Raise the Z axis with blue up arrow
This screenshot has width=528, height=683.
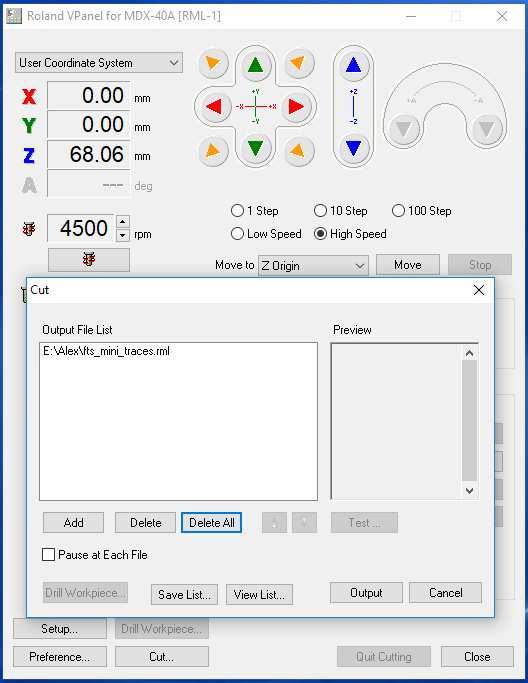tap(353, 66)
